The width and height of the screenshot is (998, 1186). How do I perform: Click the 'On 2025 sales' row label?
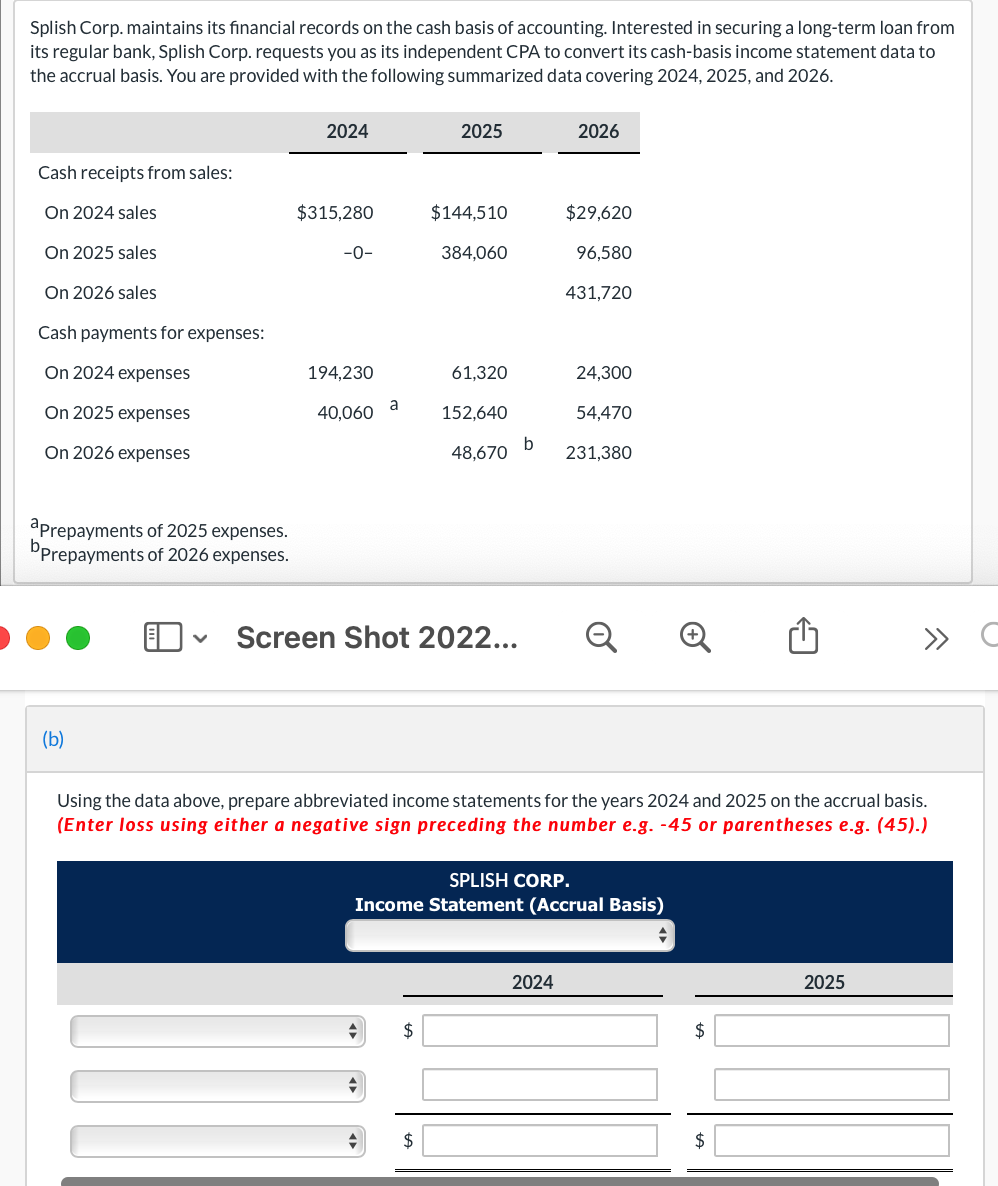click(x=101, y=253)
